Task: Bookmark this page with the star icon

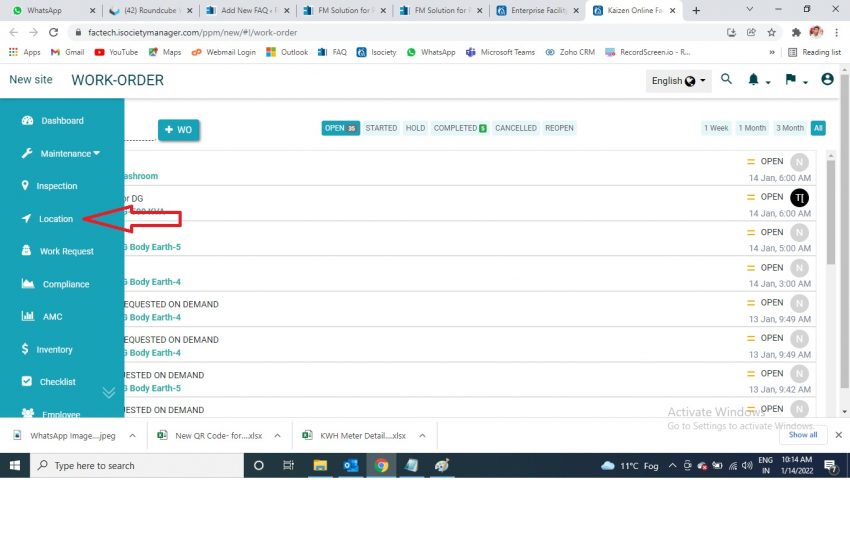Action: click(x=771, y=33)
